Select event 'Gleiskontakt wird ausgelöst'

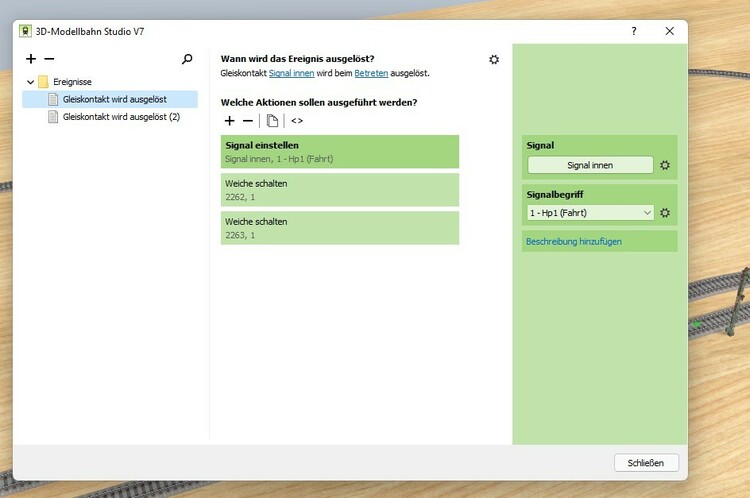tap(110, 100)
